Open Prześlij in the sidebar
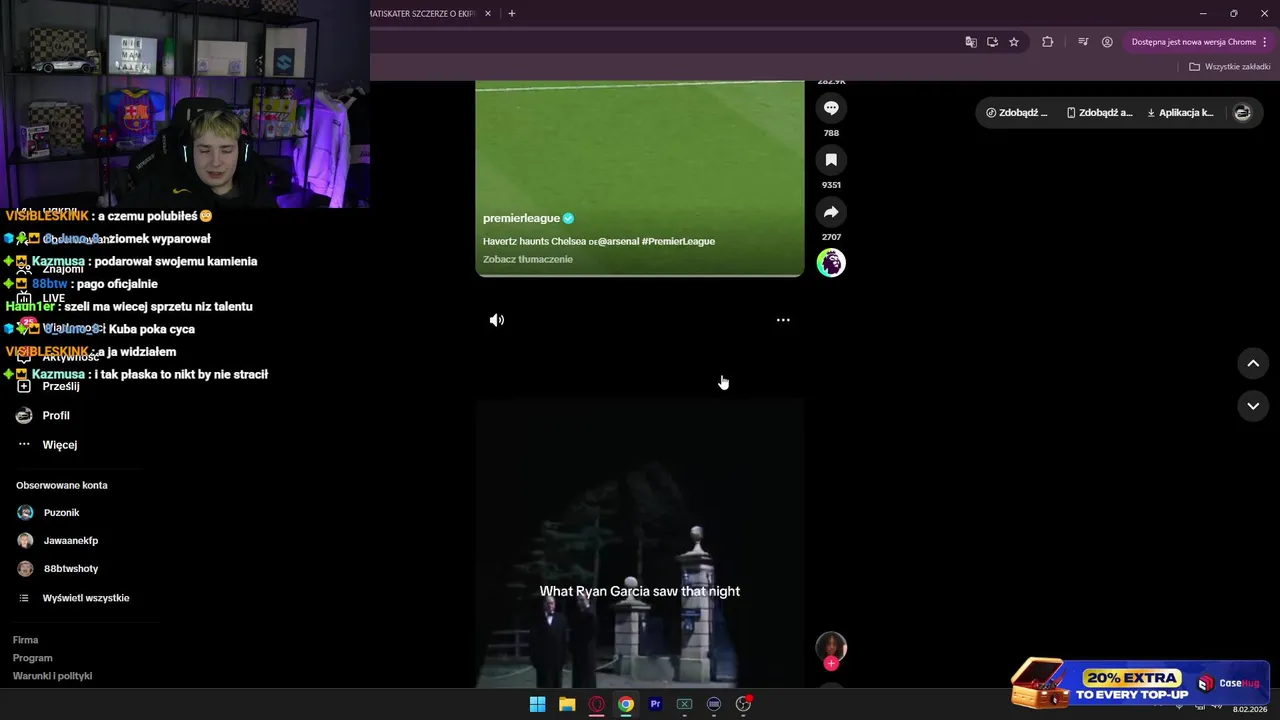The width and height of the screenshot is (1280, 720). [x=48, y=386]
